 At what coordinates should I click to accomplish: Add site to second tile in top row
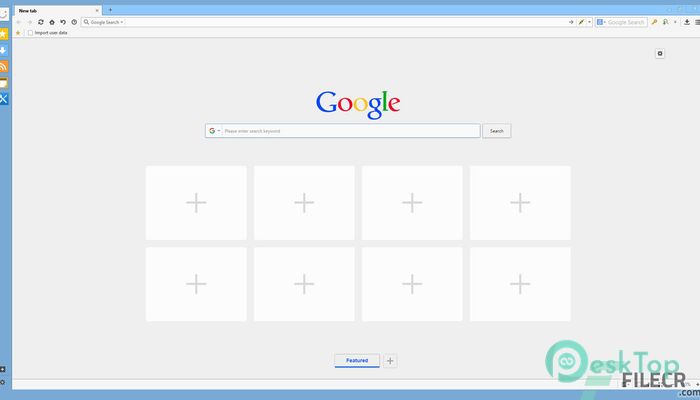click(304, 203)
